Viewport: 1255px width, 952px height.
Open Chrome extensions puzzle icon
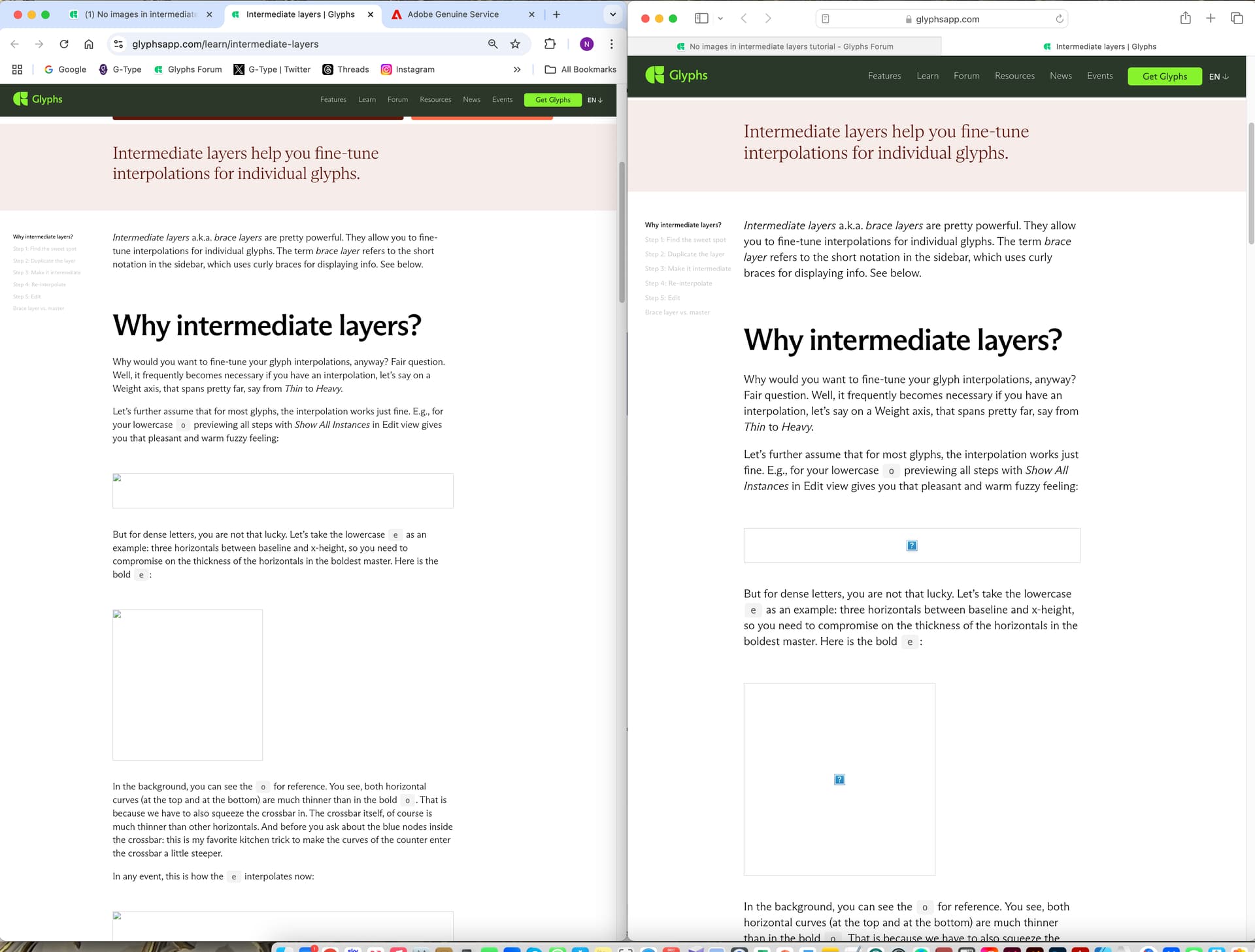pyautogui.click(x=550, y=44)
